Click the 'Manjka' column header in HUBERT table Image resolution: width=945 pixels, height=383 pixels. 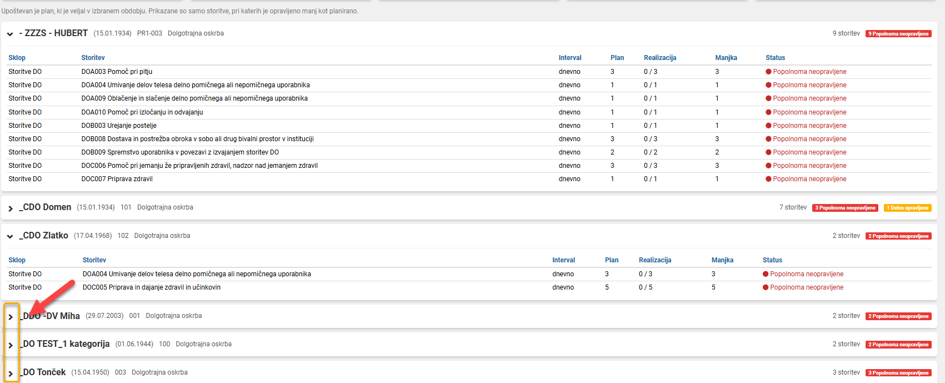[x=726, y=58]
